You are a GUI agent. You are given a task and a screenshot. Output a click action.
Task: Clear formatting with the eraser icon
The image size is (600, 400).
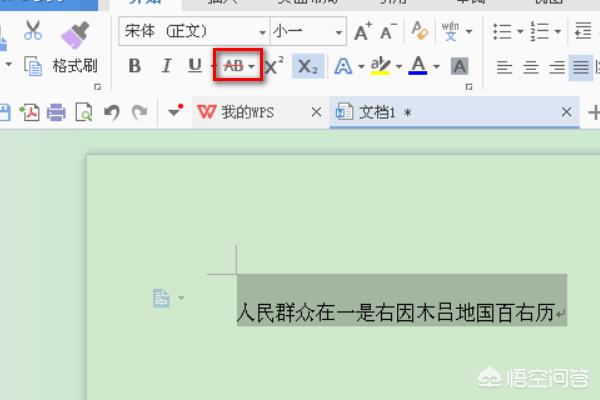(x=419, y=31)
